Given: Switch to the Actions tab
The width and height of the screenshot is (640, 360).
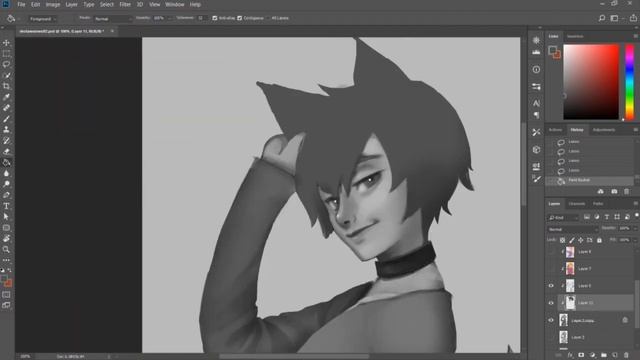Looking at the screenshot, I should pos(555,130).
